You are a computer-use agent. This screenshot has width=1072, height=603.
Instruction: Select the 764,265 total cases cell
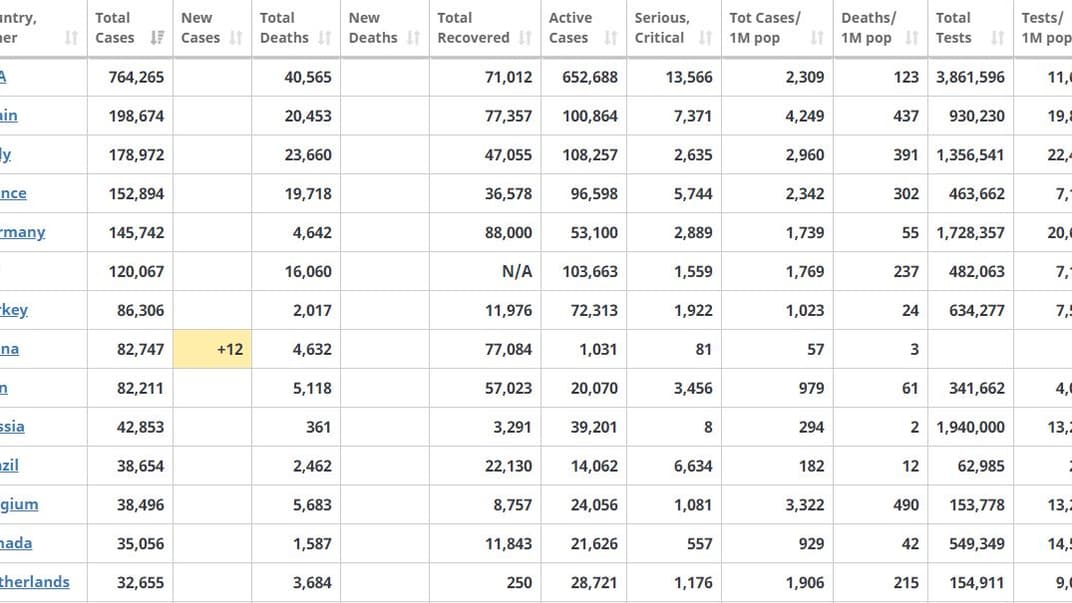(x=136, y=77)
